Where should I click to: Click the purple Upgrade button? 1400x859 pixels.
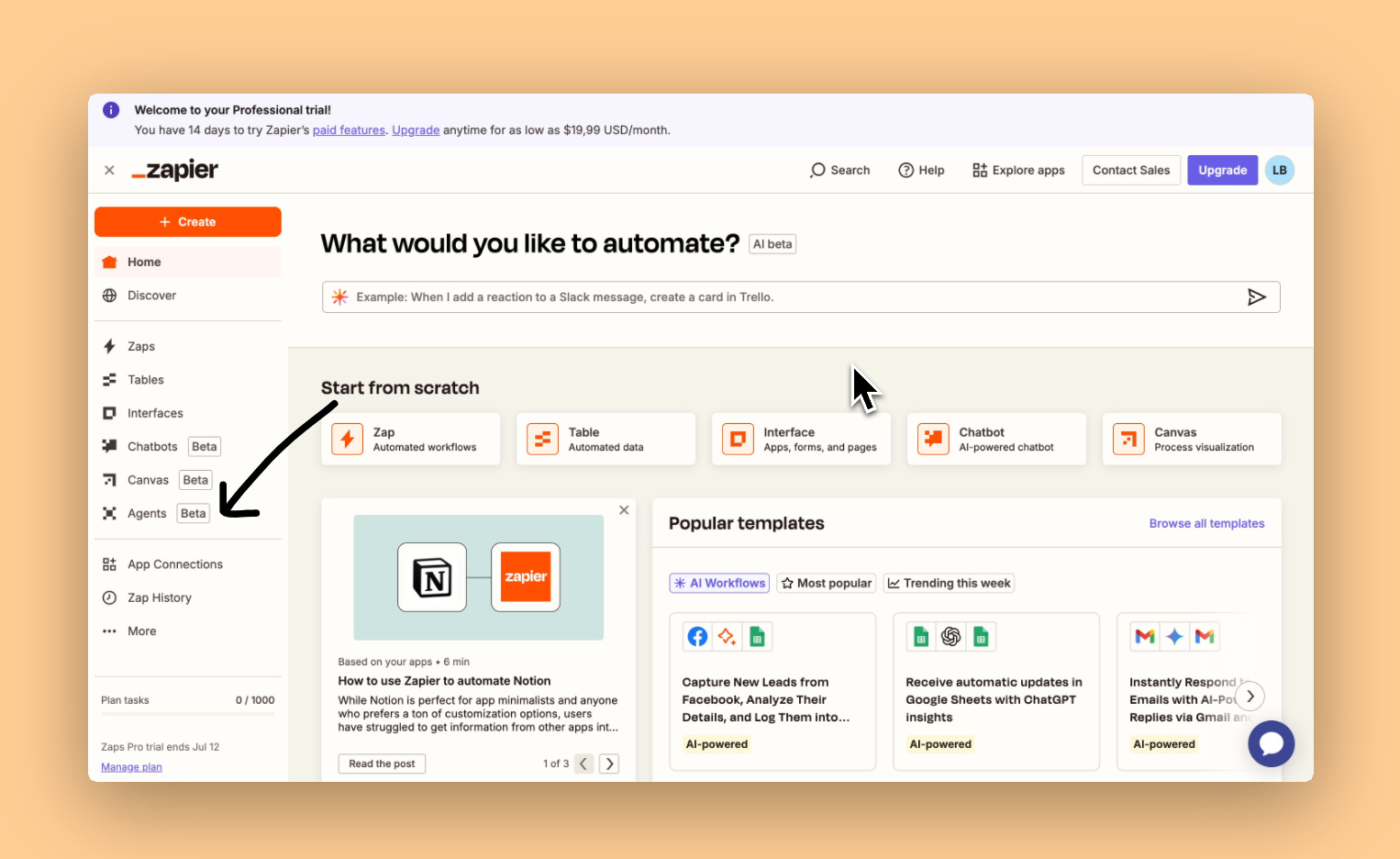[x=1222, y=170]
